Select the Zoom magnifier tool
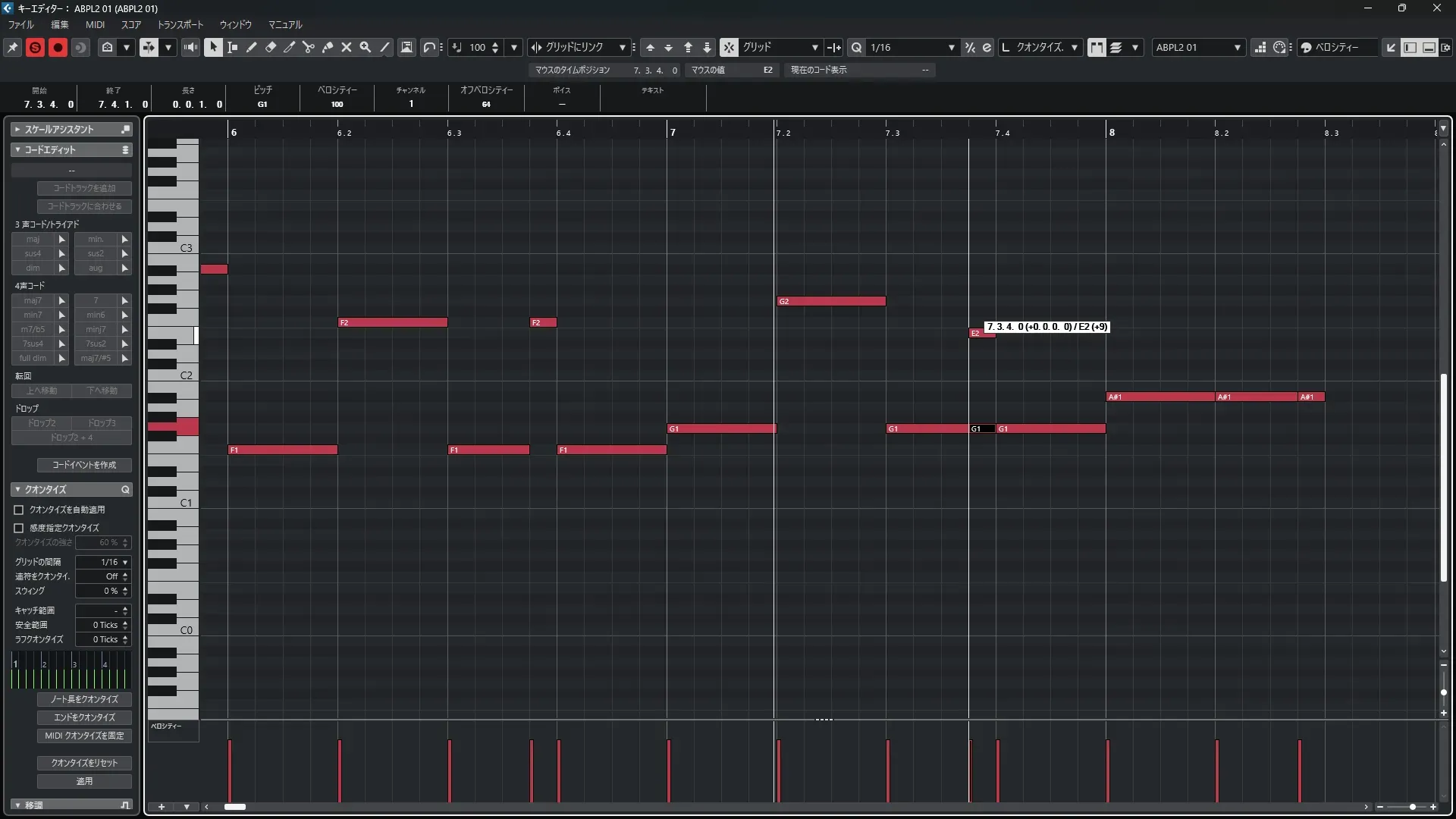 point(366,47)
